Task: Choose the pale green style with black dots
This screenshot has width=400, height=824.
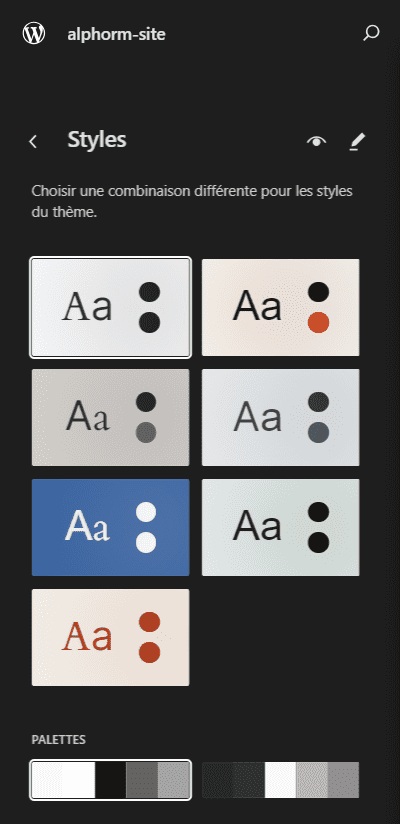Action: (281, 527)
